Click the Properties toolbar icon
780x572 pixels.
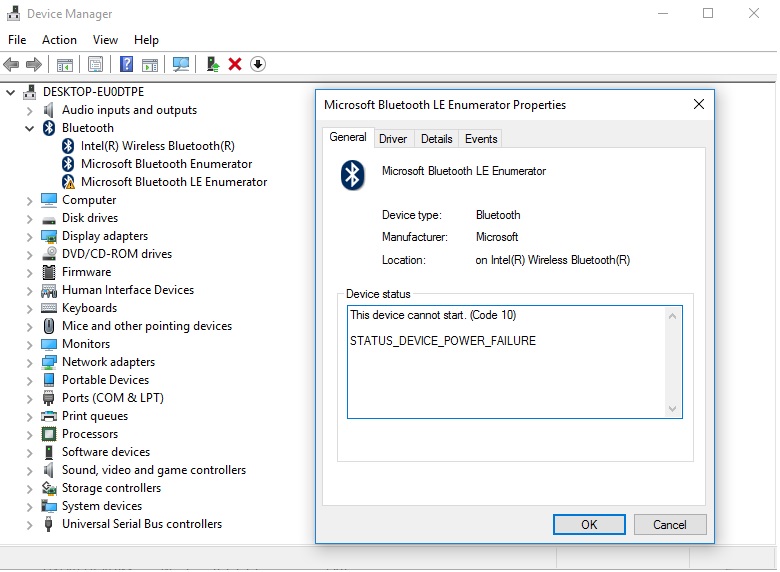click(95, 64)
